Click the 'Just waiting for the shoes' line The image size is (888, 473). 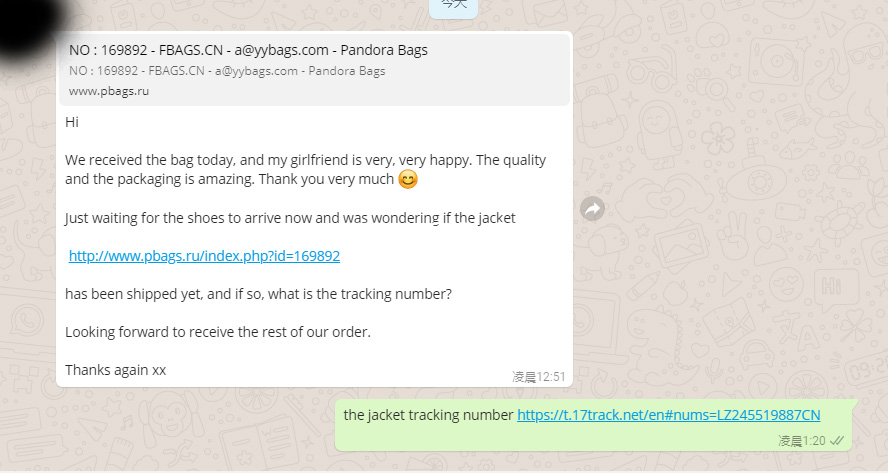tap(290, 218)
